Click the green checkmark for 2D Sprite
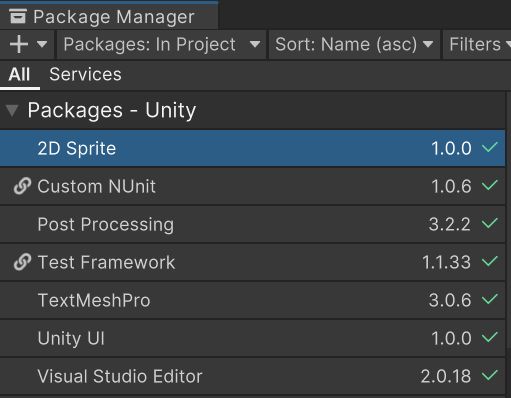Screen dimensions: 511x398 point(490,147)
